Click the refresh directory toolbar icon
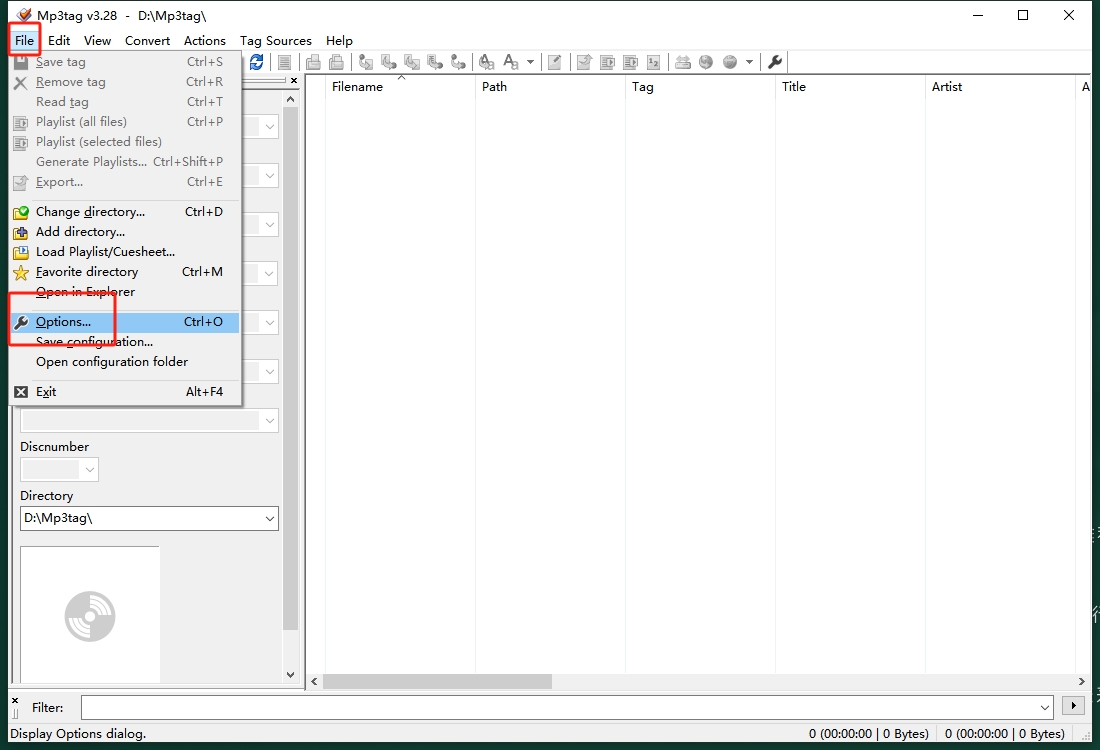Screen dimensions: 1100x750 [x=257, y=62]
